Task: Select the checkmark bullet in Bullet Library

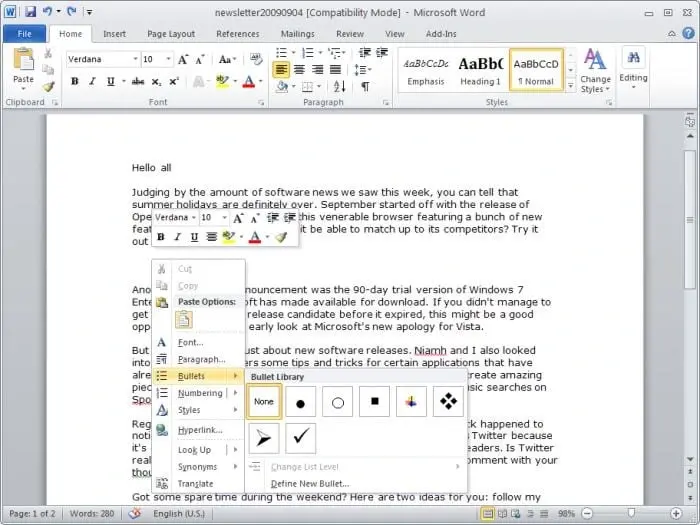Action: pos(300,437)
